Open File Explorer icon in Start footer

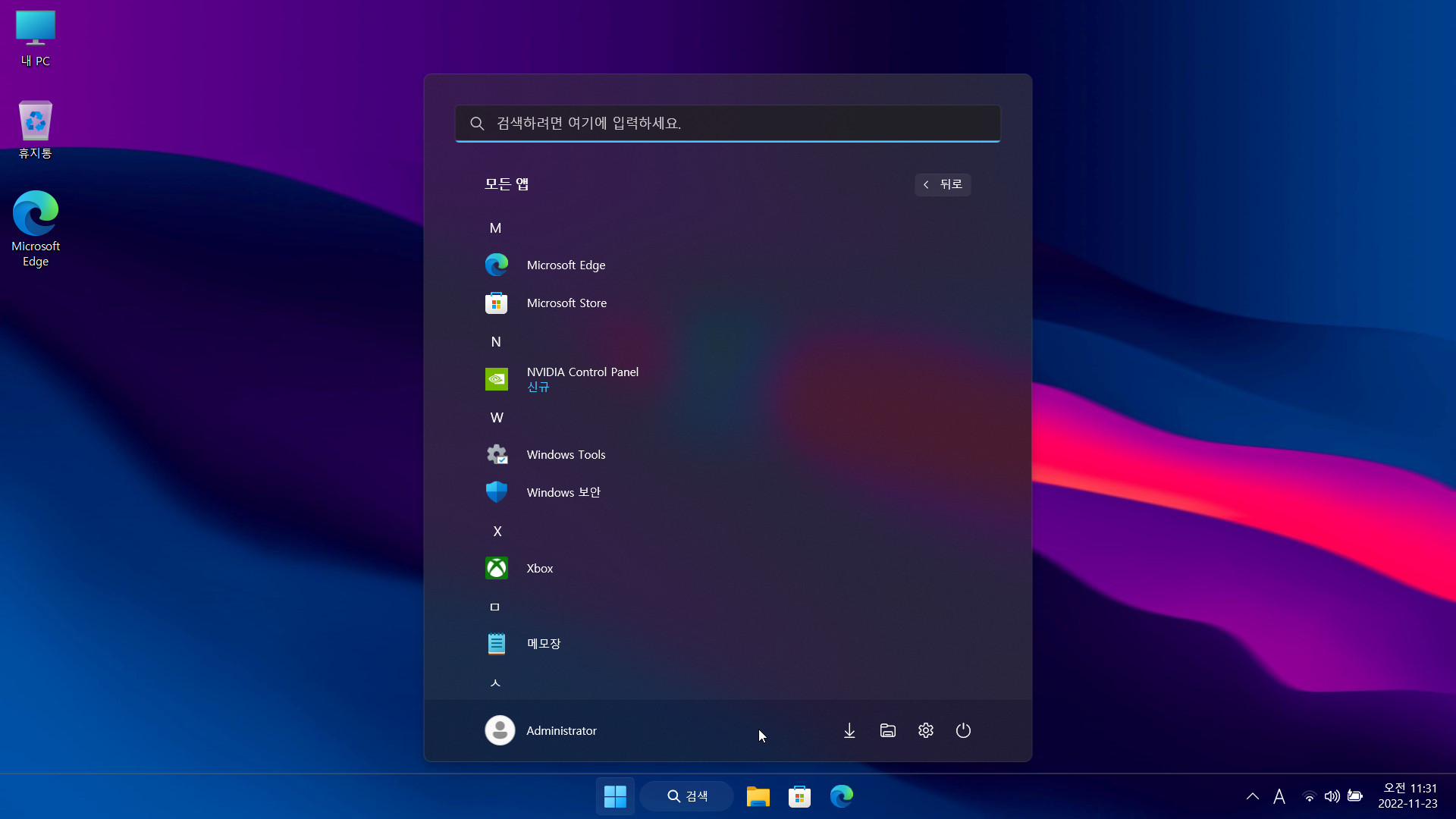(888, 730)
